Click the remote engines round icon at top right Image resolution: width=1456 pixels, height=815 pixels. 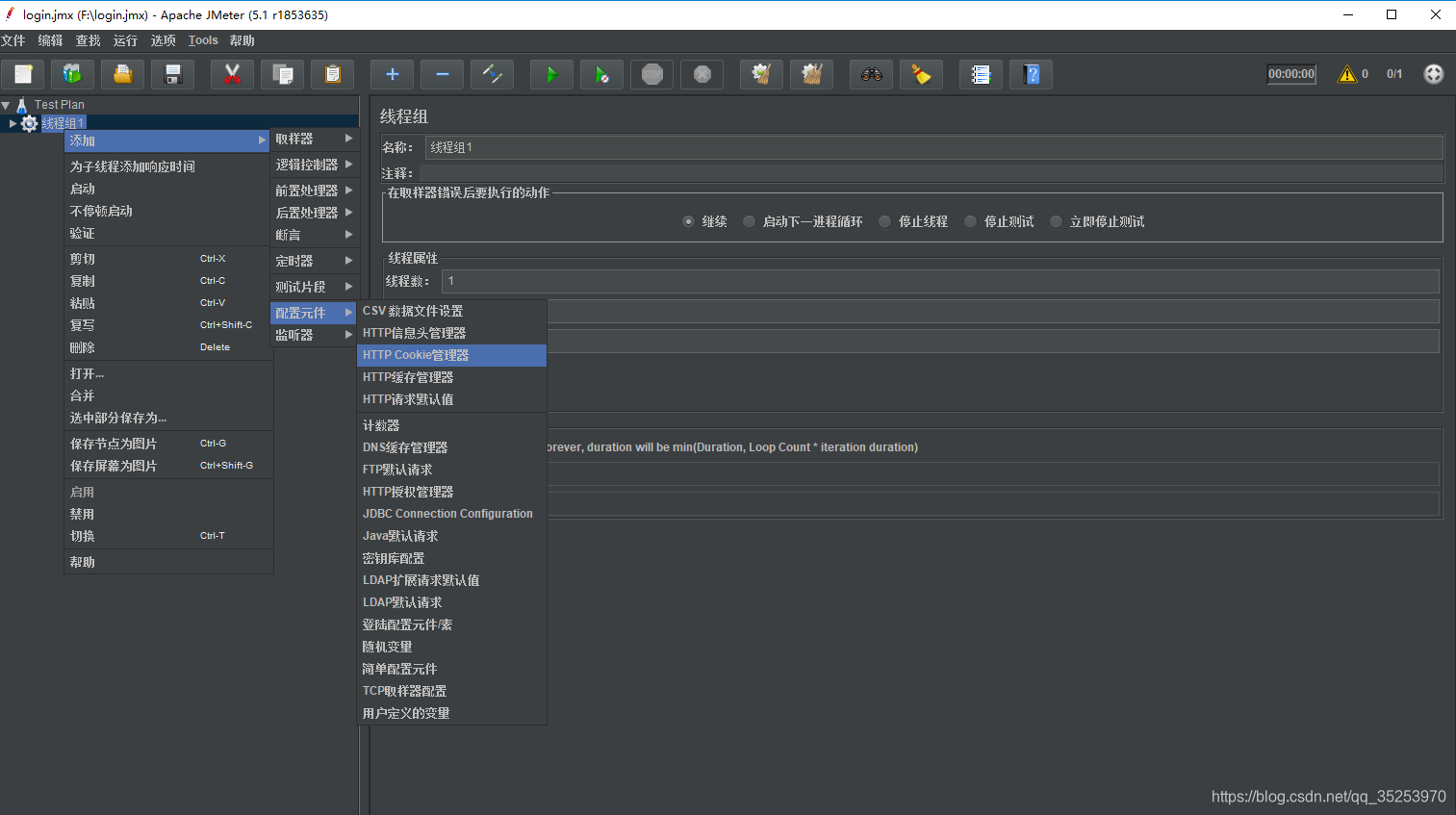(1434, 74)
